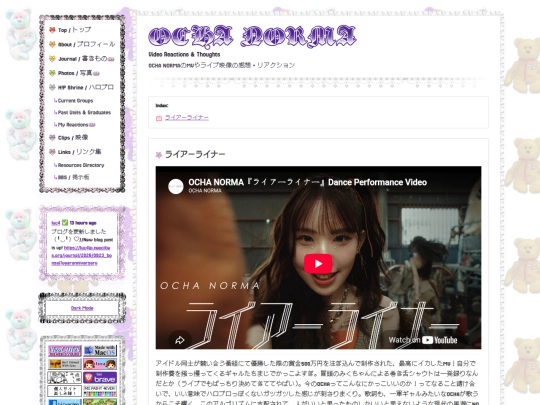Open the status widget username link

(55, 223)
